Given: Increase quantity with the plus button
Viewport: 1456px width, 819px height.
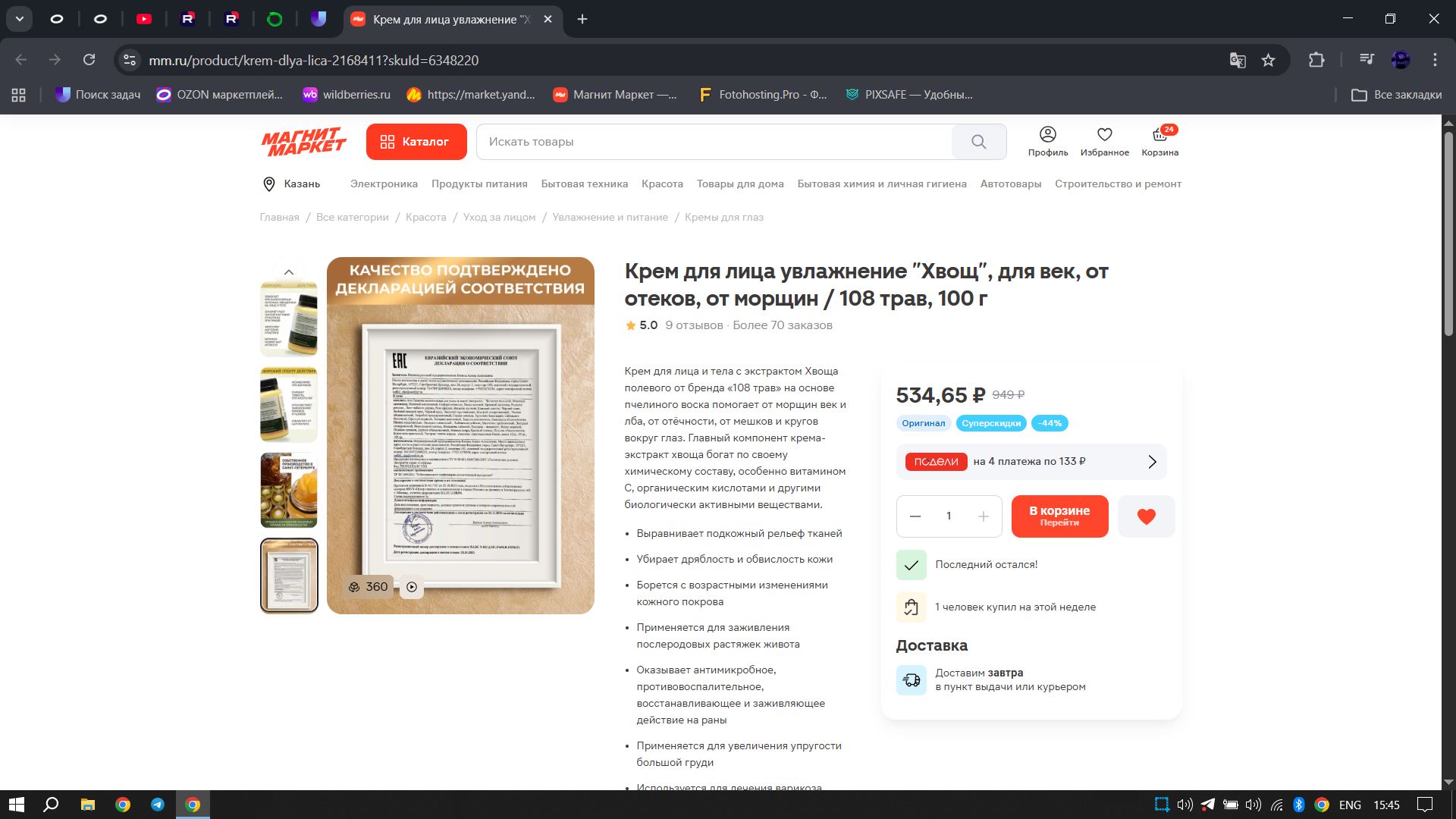Looking at the screenshot, I should click(983, 516).
